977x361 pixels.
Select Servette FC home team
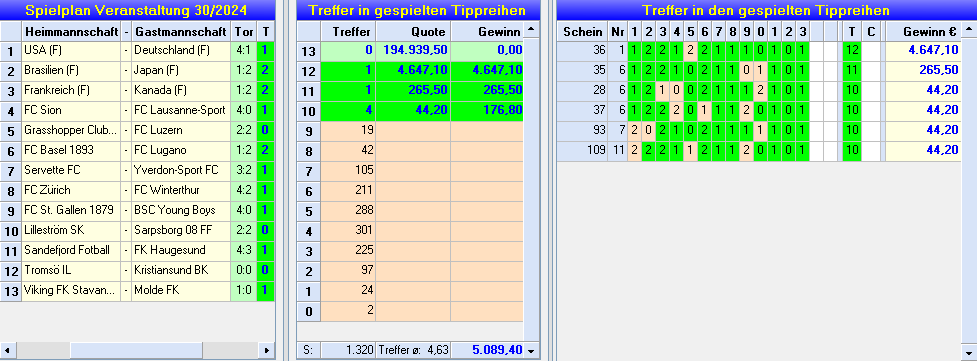tap(71, 170)
